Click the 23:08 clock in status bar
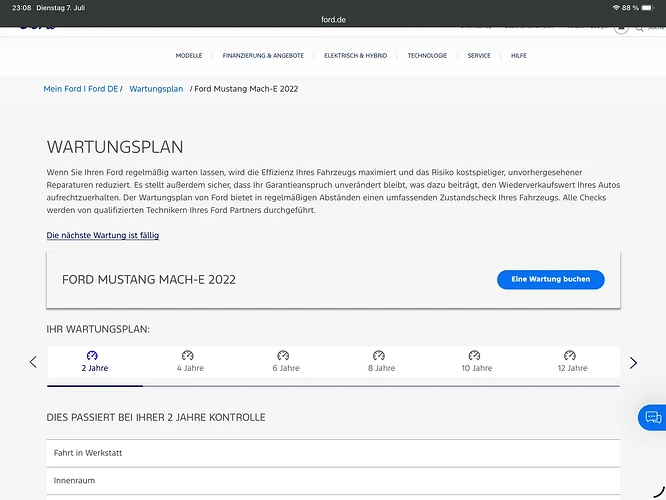This screenshot has height=500, width=666. pyautogui.click(x=21, y=8)
